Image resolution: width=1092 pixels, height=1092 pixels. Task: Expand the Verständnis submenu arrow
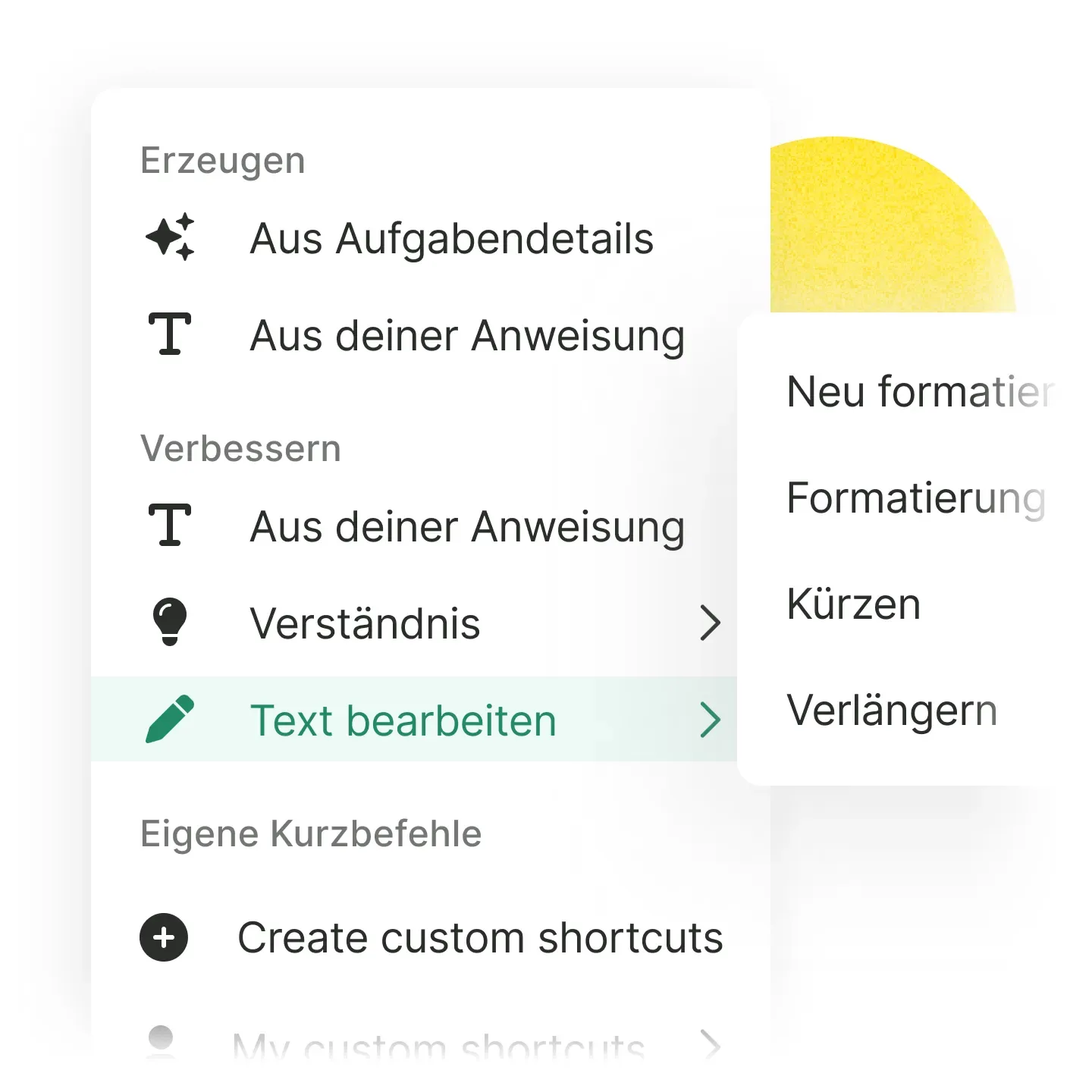coord(710,623)
